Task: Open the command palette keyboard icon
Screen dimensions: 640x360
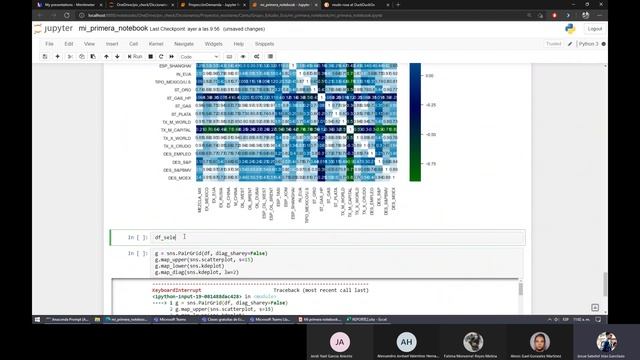Action: [x=229, y=57]
